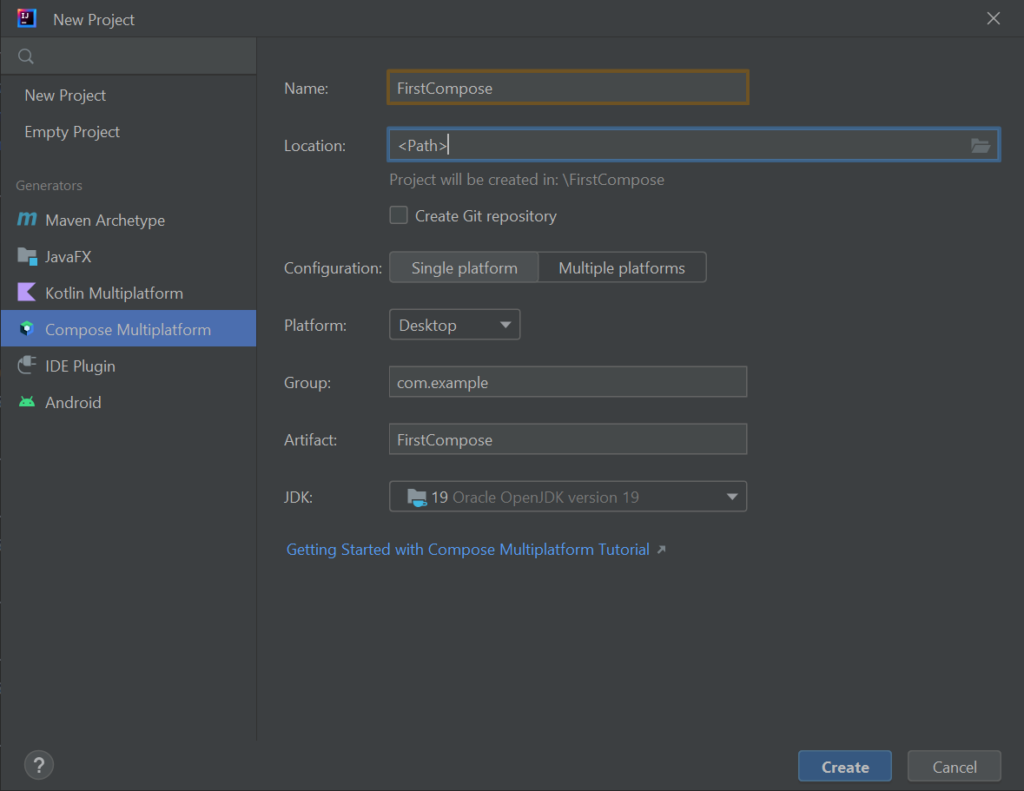Click the Group field label
This screenshot has height=791, width=1024.
tap(307, 383)
